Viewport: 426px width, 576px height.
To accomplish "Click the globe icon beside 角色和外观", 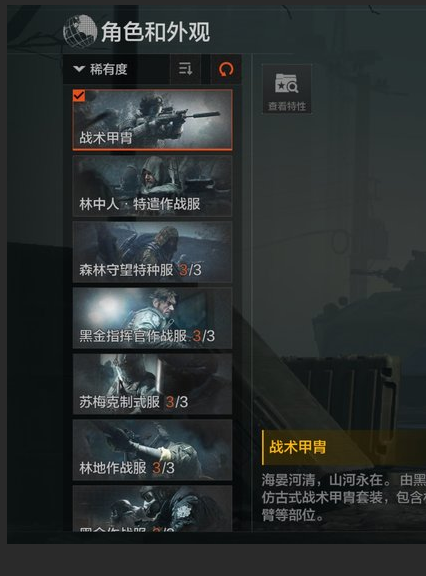I will 80,32.
